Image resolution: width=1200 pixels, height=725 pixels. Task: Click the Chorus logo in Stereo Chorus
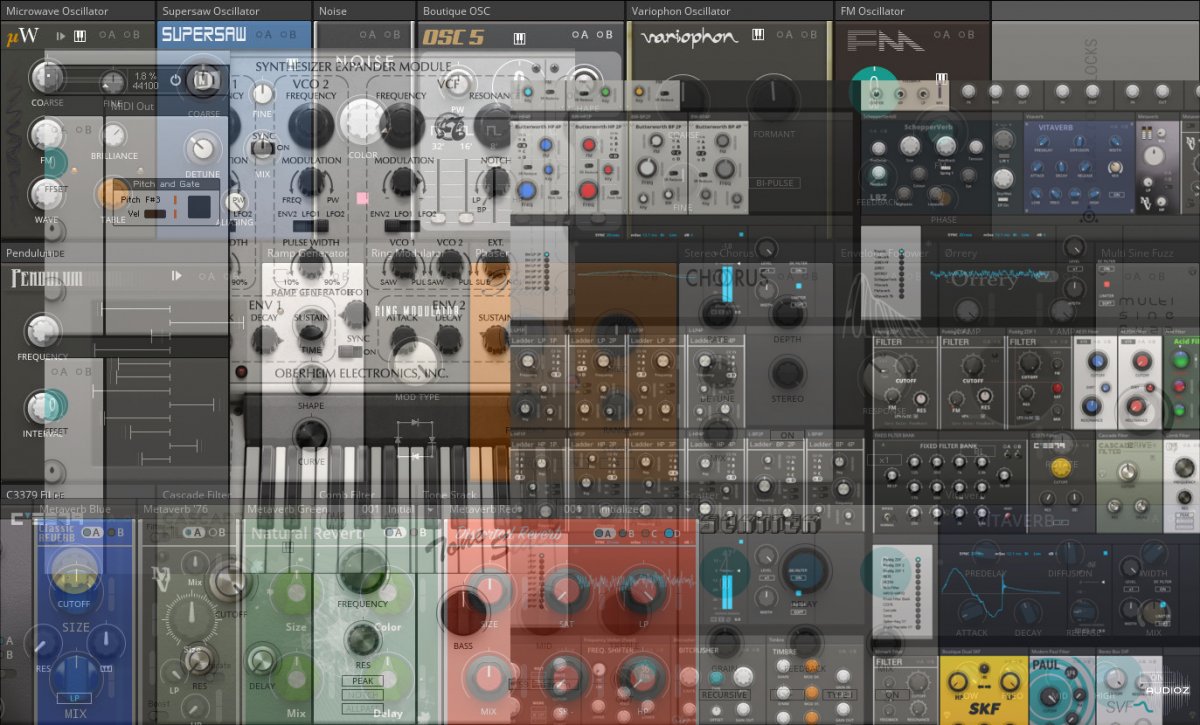point(727,277)
